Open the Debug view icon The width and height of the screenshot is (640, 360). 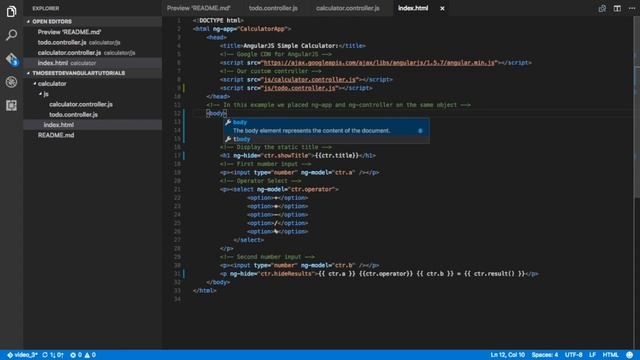coord(11,82)
